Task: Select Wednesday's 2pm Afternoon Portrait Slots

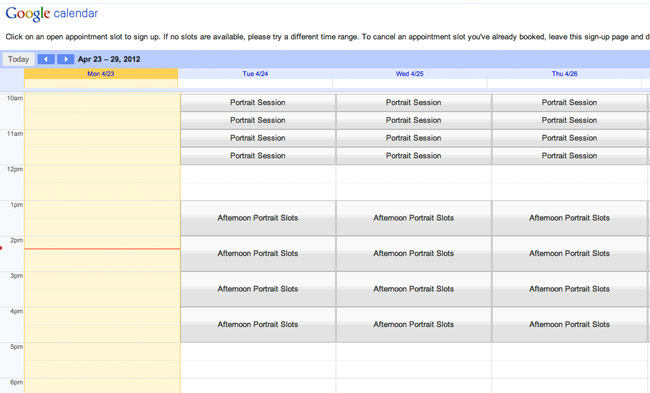Action: 414,253
